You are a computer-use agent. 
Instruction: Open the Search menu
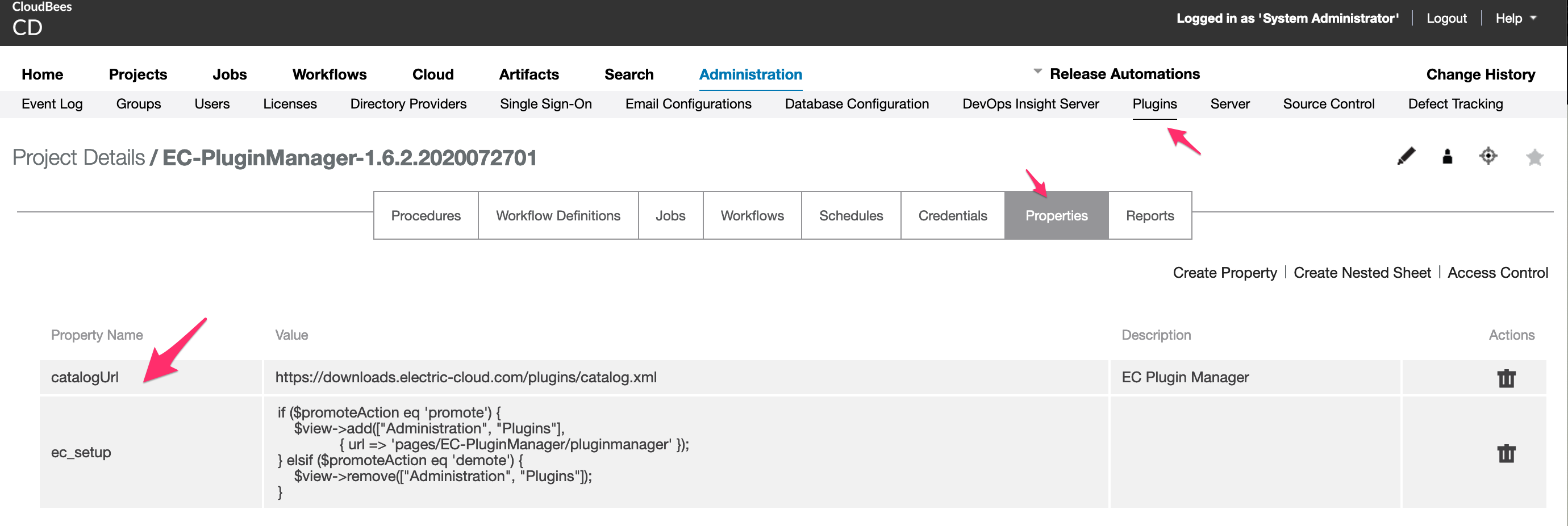629,74
